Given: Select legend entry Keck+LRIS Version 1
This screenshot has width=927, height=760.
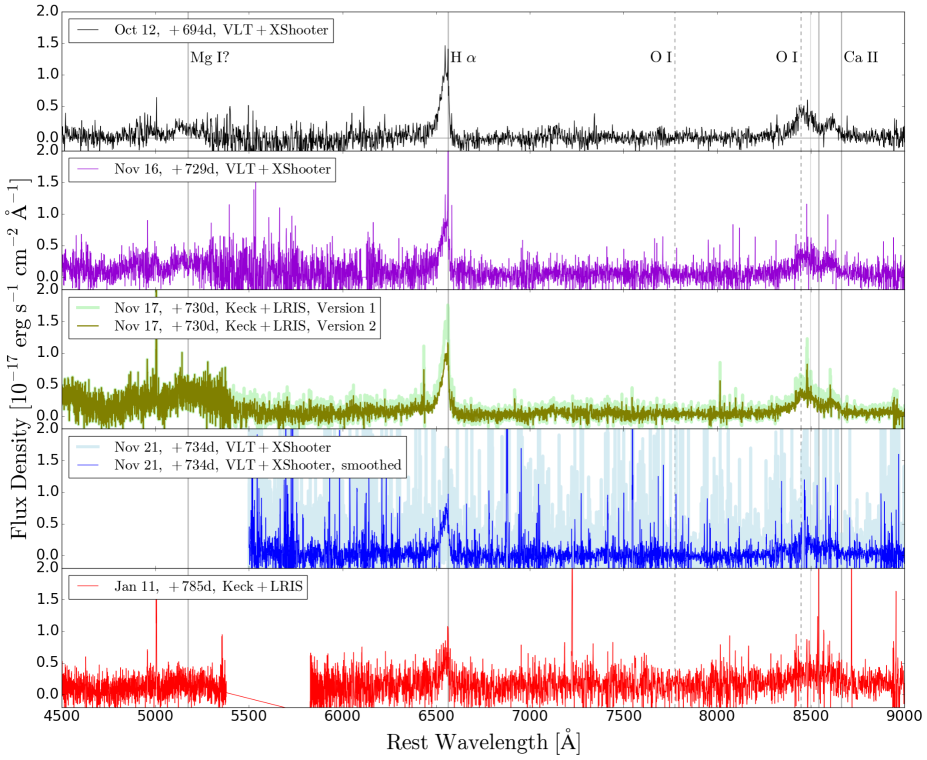Looking at the screenshot, I should click(x=245, y=308).
